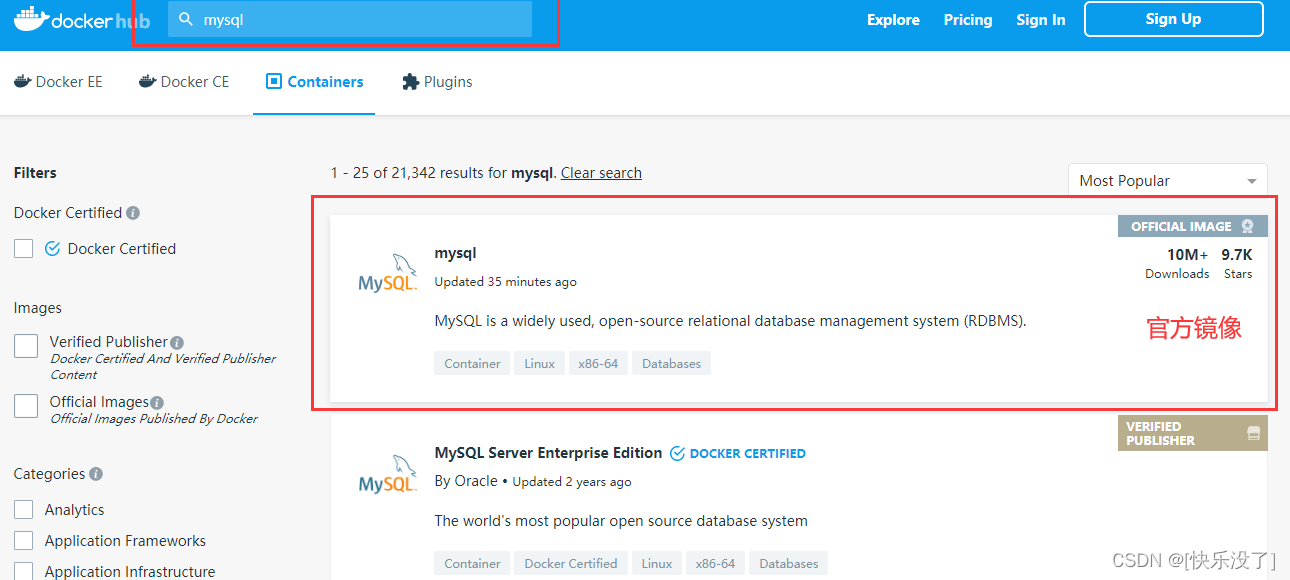Screen dimensions: 1290x580
Task: Click the 'By Oracle' publisher text
Action: coord(466,481)
